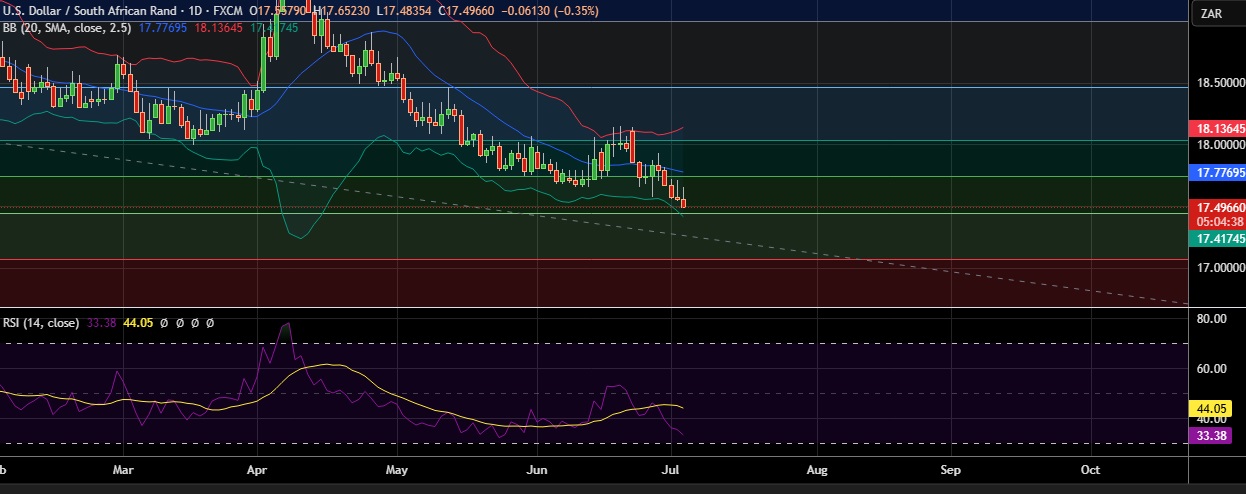1246x494 pixels.
Task: Click the Jul date on time axis
Action: (x=672, y=468)
